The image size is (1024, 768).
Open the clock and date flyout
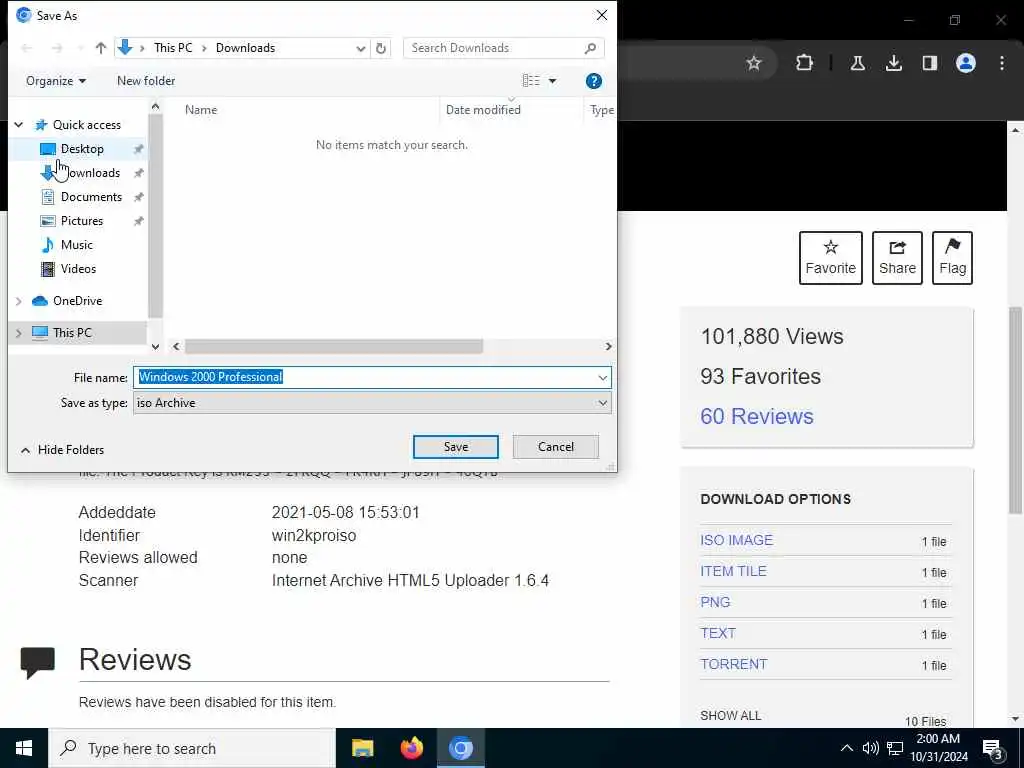[938, 748]
